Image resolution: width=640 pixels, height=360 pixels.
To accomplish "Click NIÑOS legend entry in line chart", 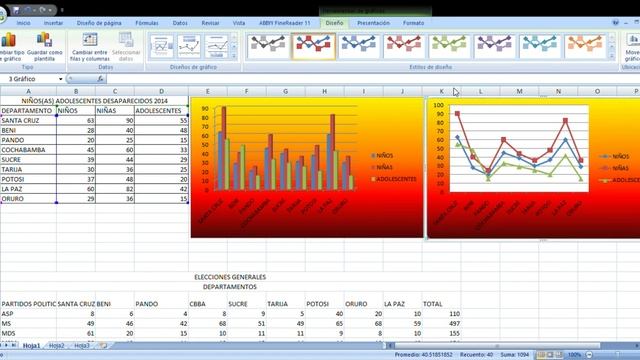I will point(614,156).
